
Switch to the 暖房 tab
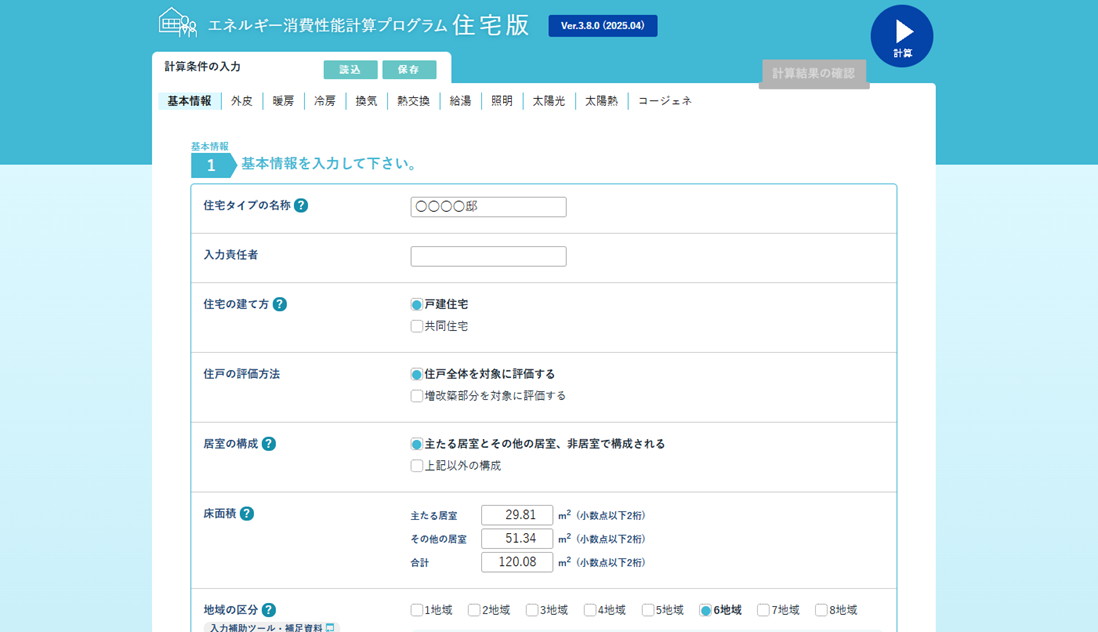tap(283, 101)
